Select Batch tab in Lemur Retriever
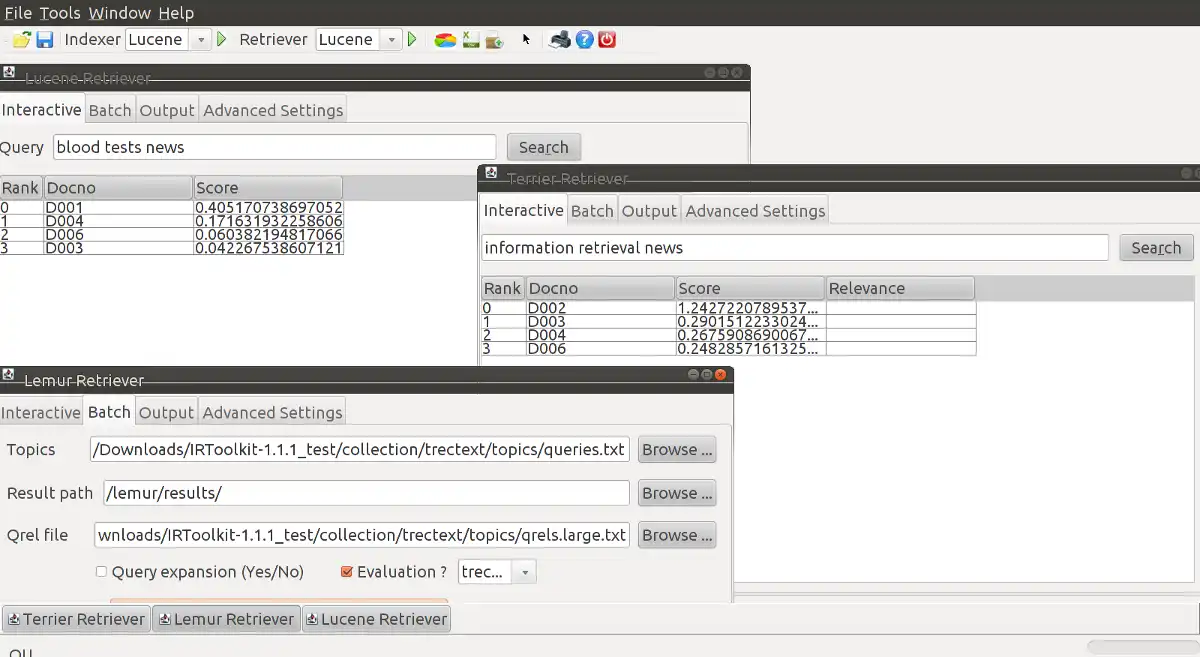 109,412
